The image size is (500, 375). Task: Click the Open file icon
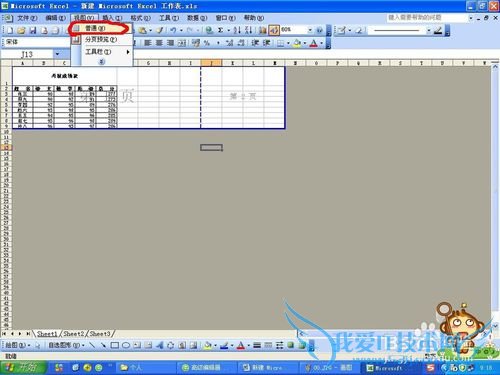pyautogui.click(x=21, y=31)
